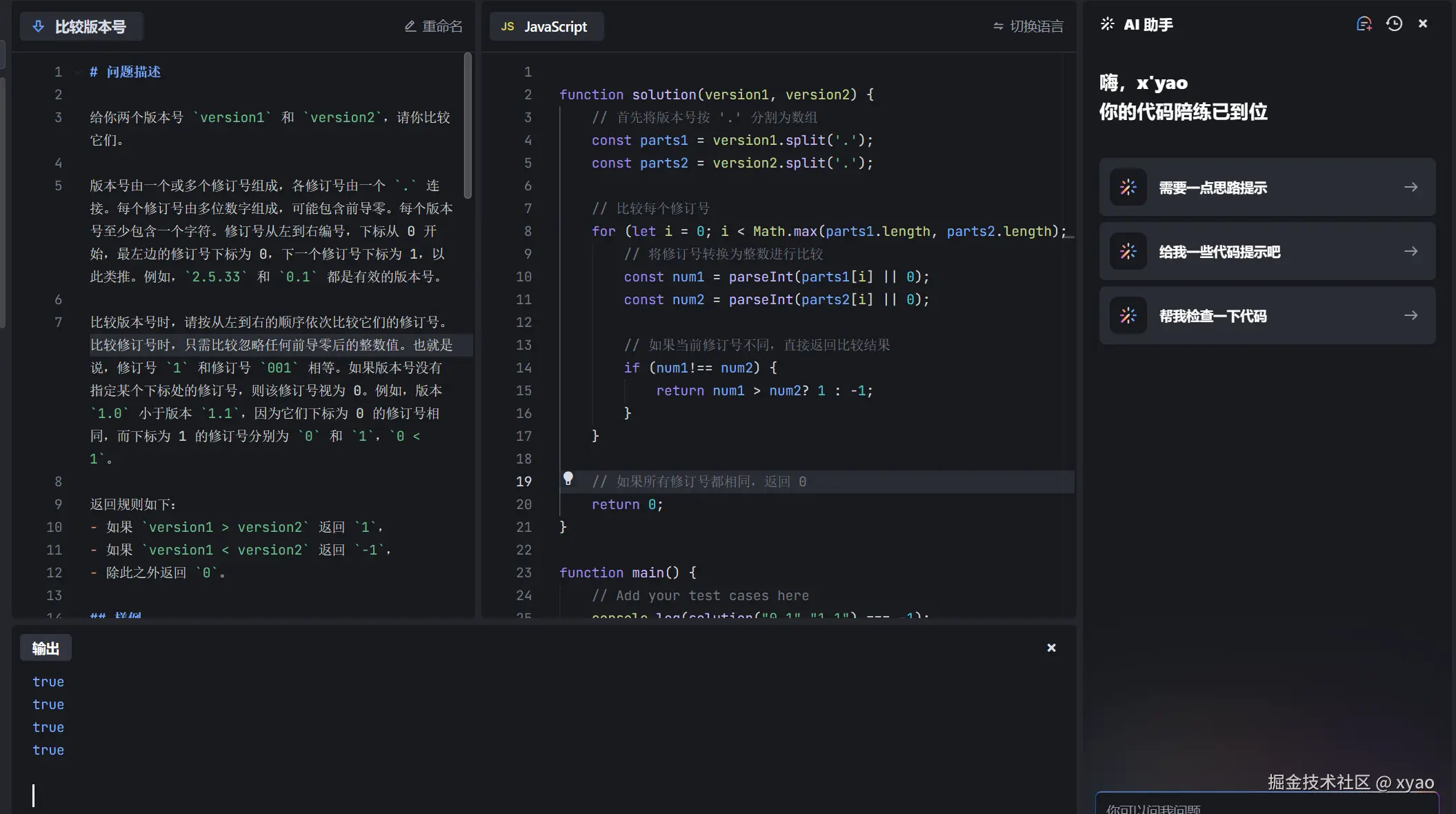Viewport: 1456px width, 814px height.
Task: Start a new AI chat conversation
Action: click(x=1364, y=24)
